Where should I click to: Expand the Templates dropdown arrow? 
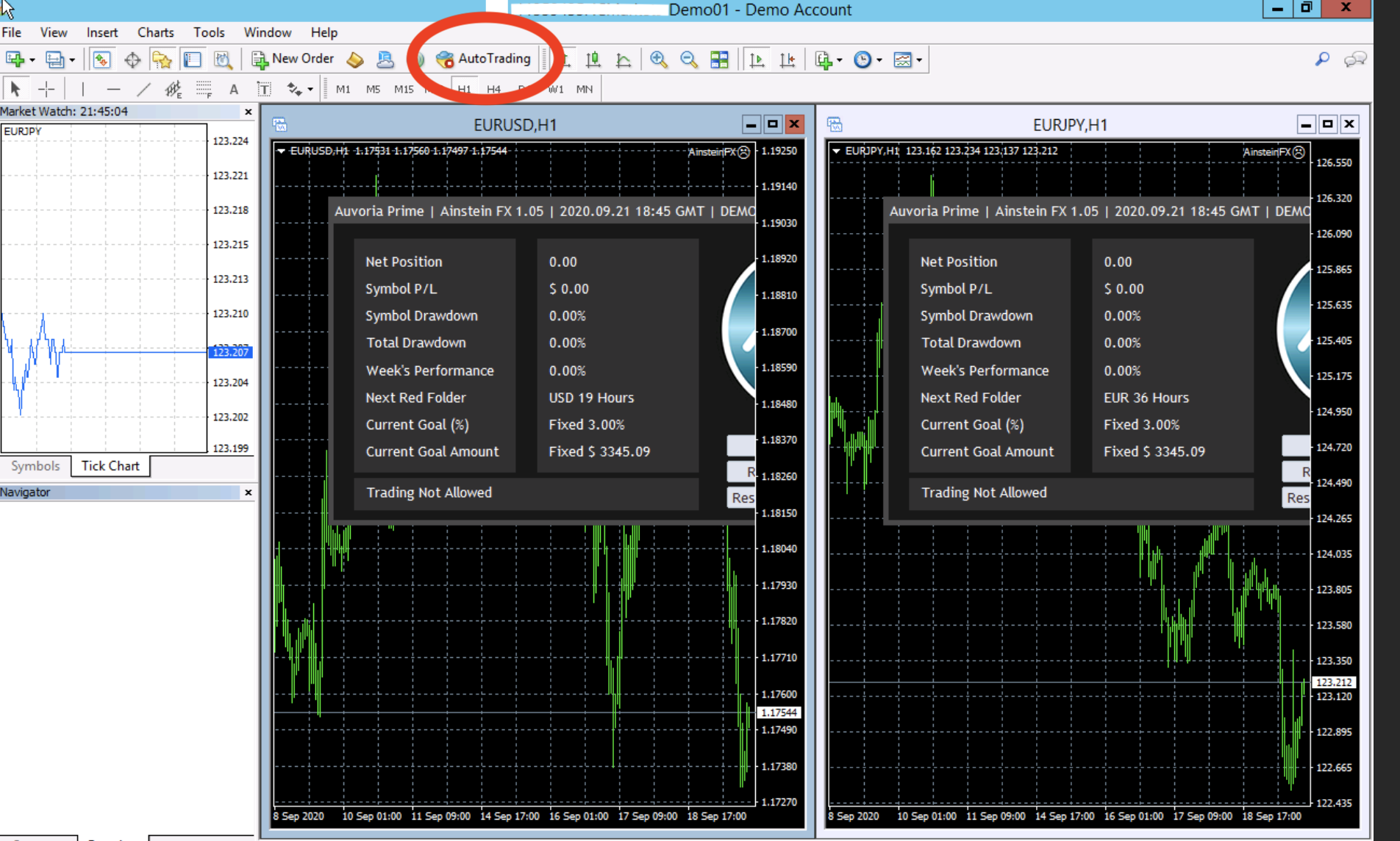pos(919,60)
